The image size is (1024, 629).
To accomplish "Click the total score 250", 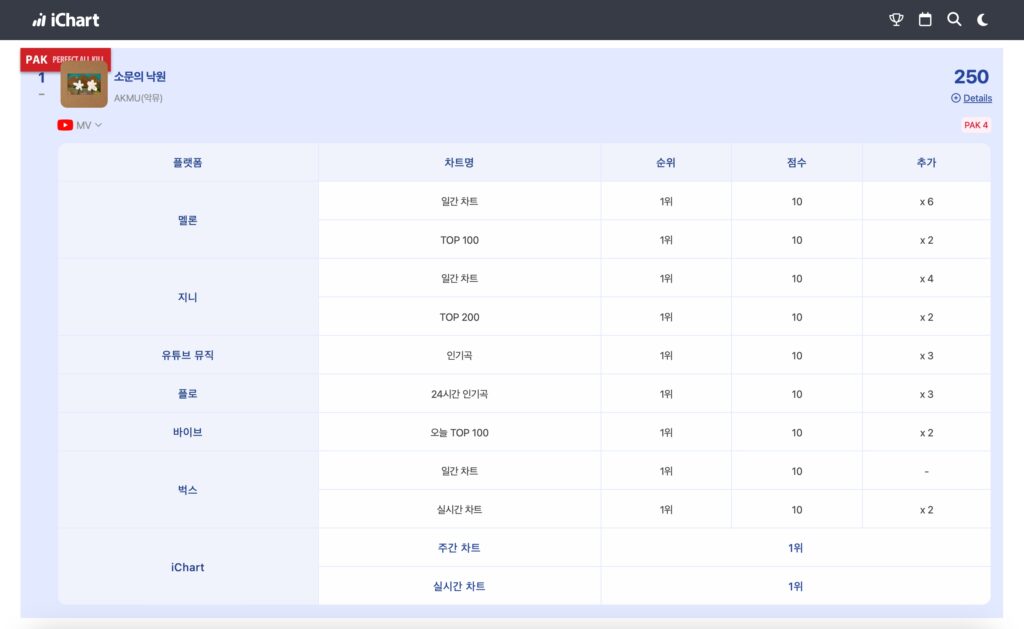I will (971, 76).
